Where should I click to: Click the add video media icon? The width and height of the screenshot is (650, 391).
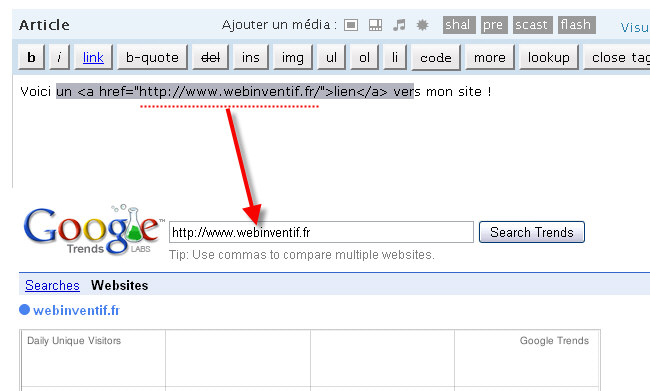[x=375, y=25]
